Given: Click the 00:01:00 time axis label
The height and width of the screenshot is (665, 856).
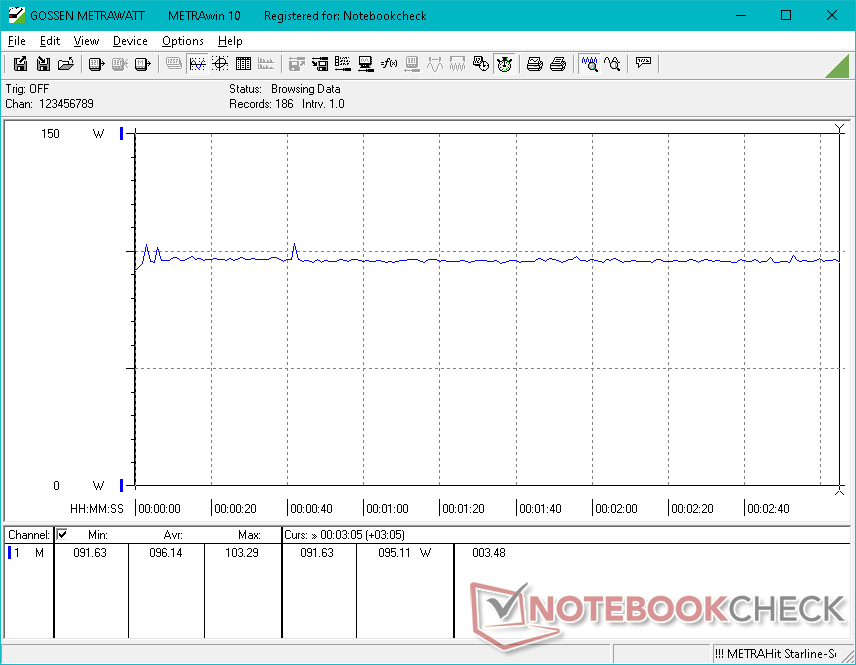Looking at the screenshot, I should pos(387,509).
